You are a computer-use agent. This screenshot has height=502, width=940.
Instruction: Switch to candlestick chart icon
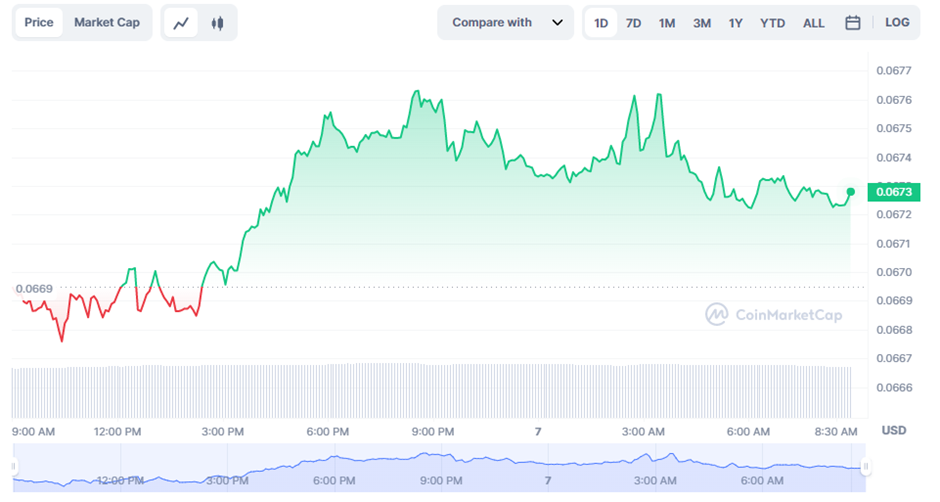click(217, 23)
